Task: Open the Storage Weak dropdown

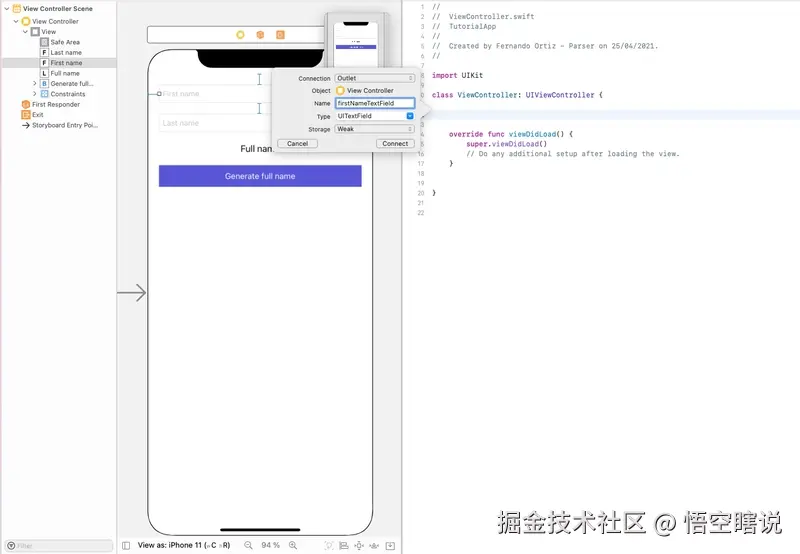Action: click(x=375, y=129)
